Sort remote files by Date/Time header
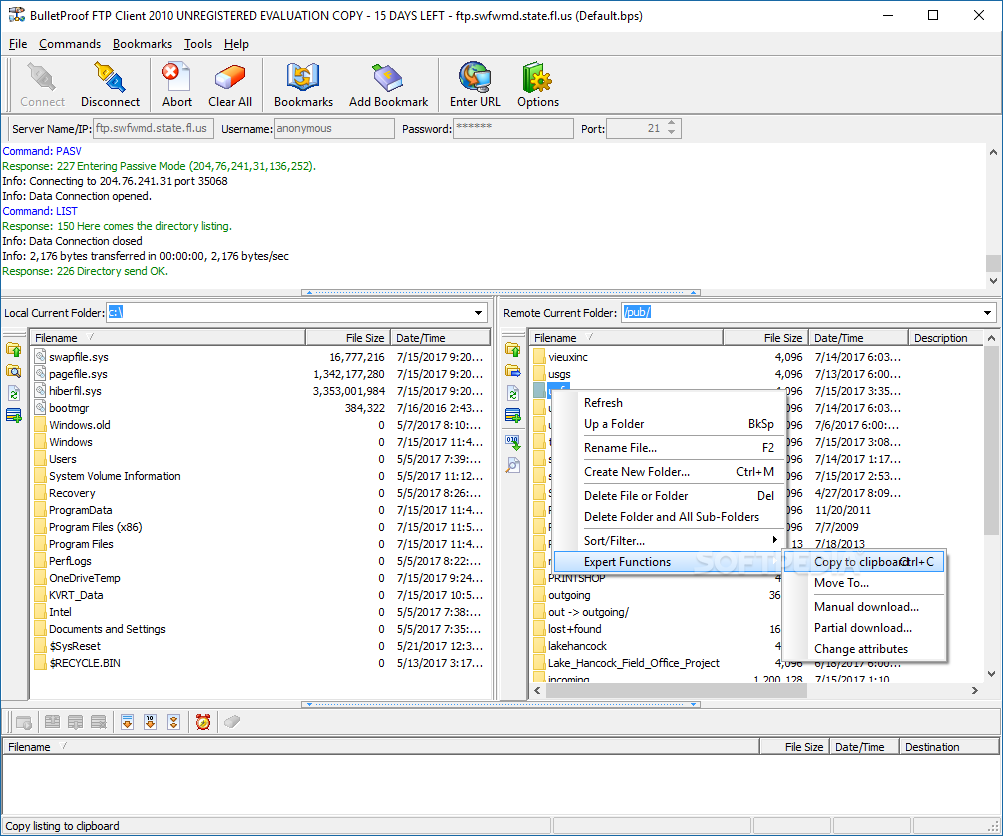The image size is (1003, 836). coord(858,338)
